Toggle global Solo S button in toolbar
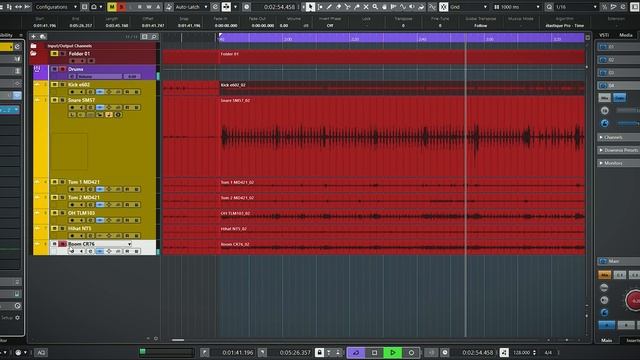 121,7
